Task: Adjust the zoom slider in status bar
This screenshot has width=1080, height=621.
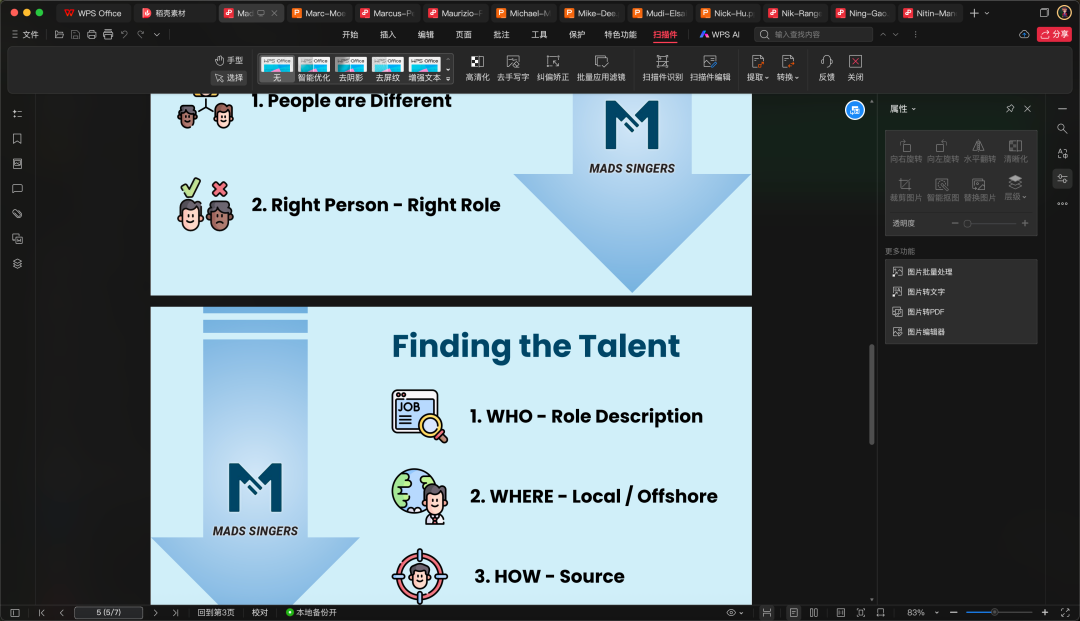Action: click(999, 612)
